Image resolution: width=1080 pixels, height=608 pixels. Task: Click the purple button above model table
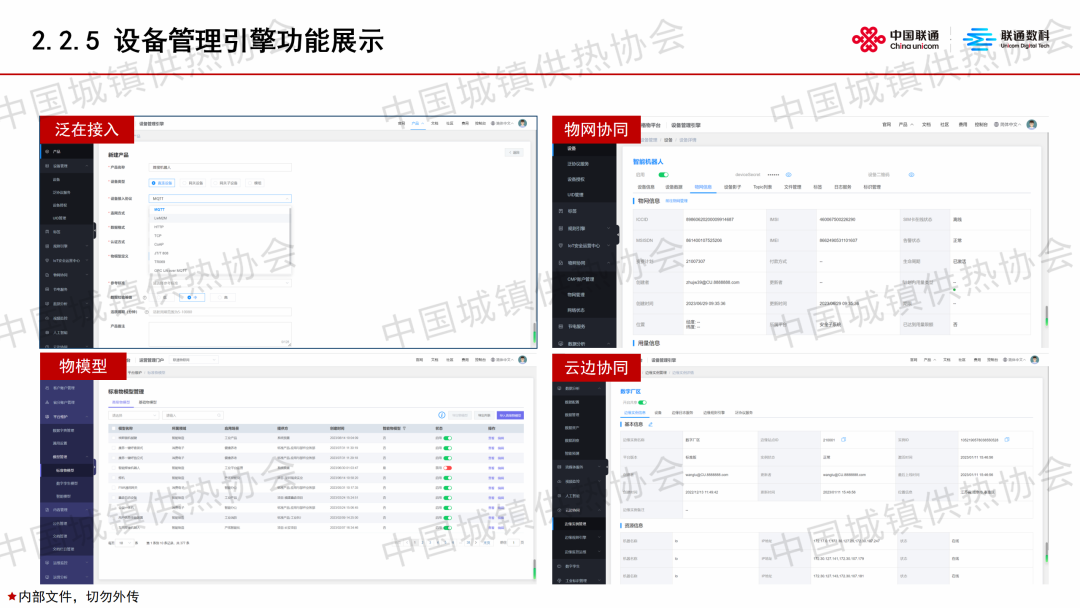510,414
